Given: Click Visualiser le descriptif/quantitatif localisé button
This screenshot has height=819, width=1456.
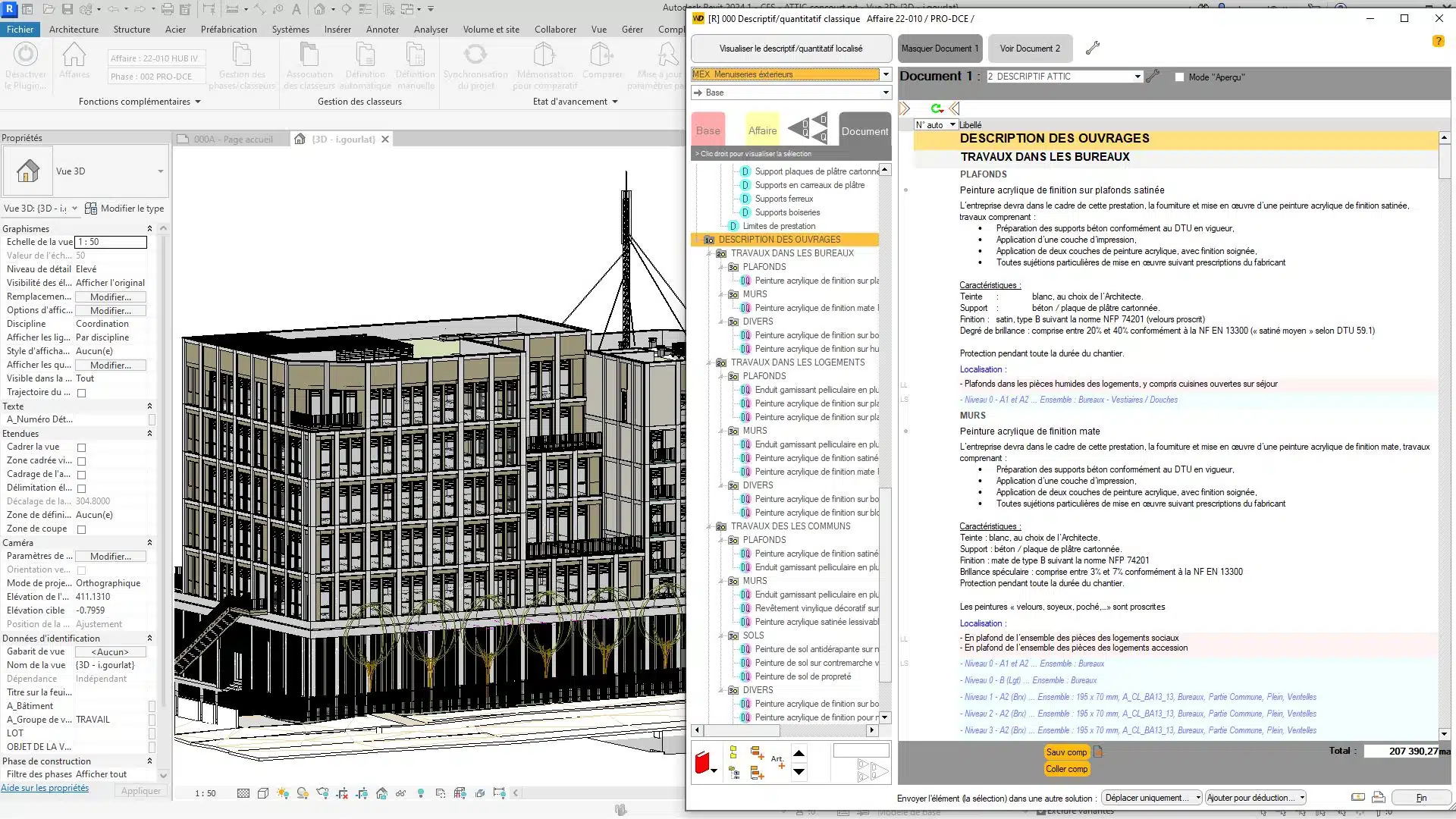Looking at the screenshot, I should [791, 49].
